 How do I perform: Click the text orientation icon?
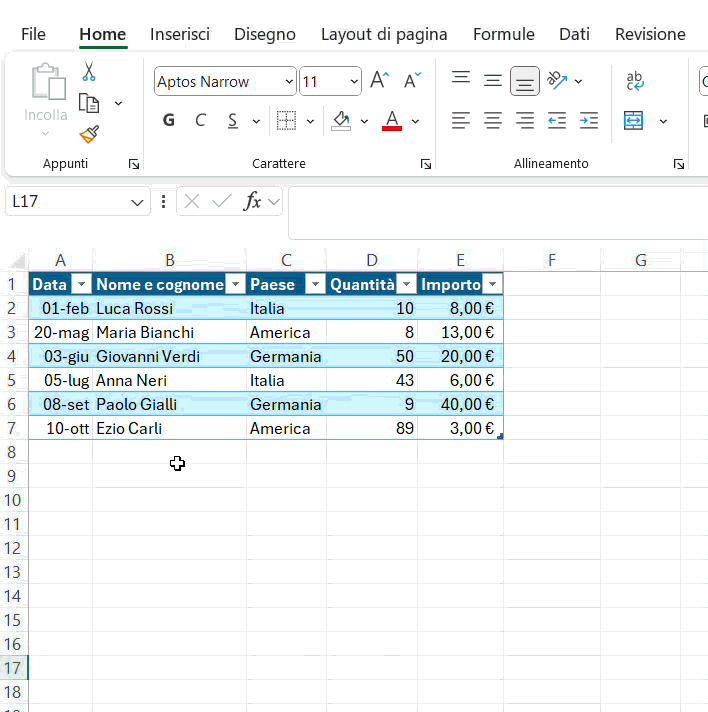click(558, 81)
